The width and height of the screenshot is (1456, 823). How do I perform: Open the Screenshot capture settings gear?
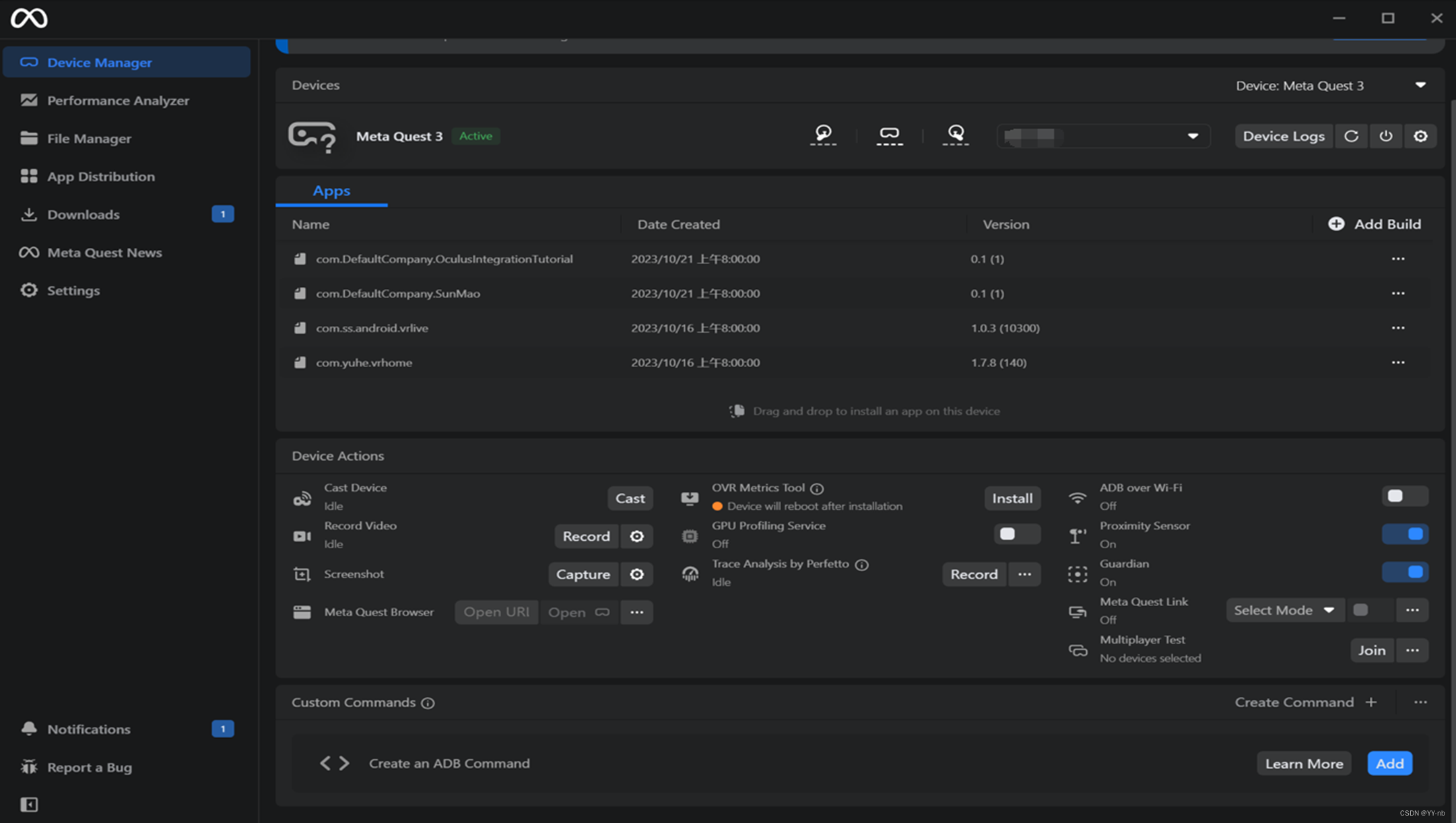[x=636, y=574]
